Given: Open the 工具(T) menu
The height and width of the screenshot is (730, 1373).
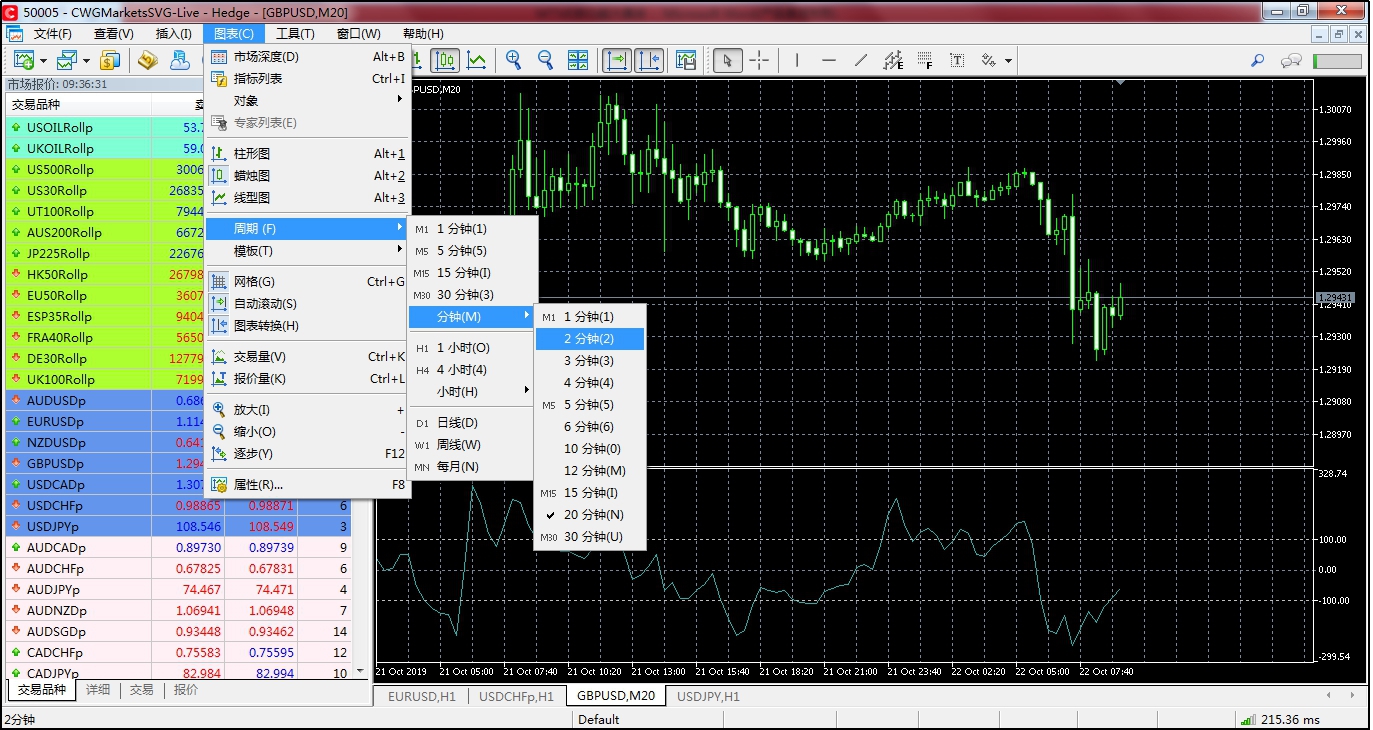Looking at the screenshot, I should coord(296,34).
